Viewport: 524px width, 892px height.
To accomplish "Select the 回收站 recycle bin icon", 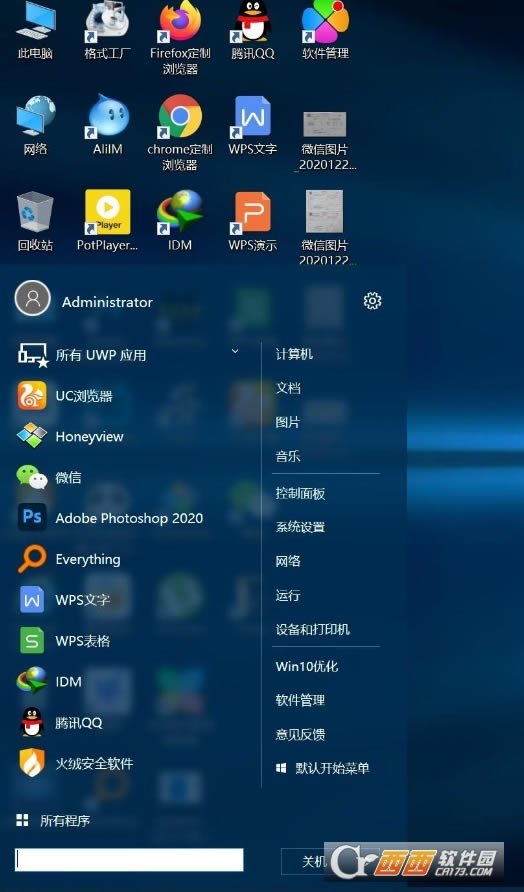I will tap(35, 221).
